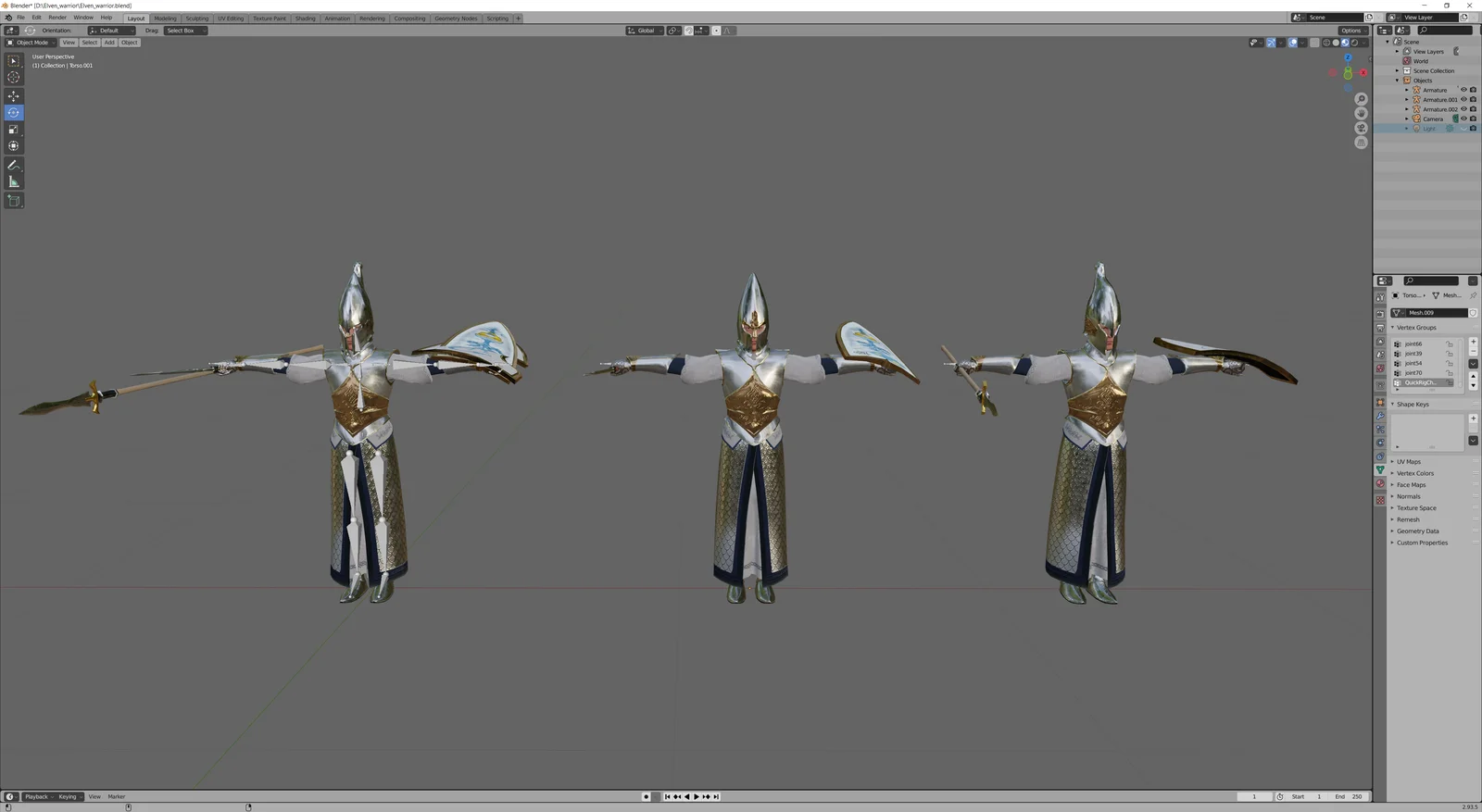Open the Render properties tab
The height and width of the screenshot is (812, 1482).
tap(1380, 314)
